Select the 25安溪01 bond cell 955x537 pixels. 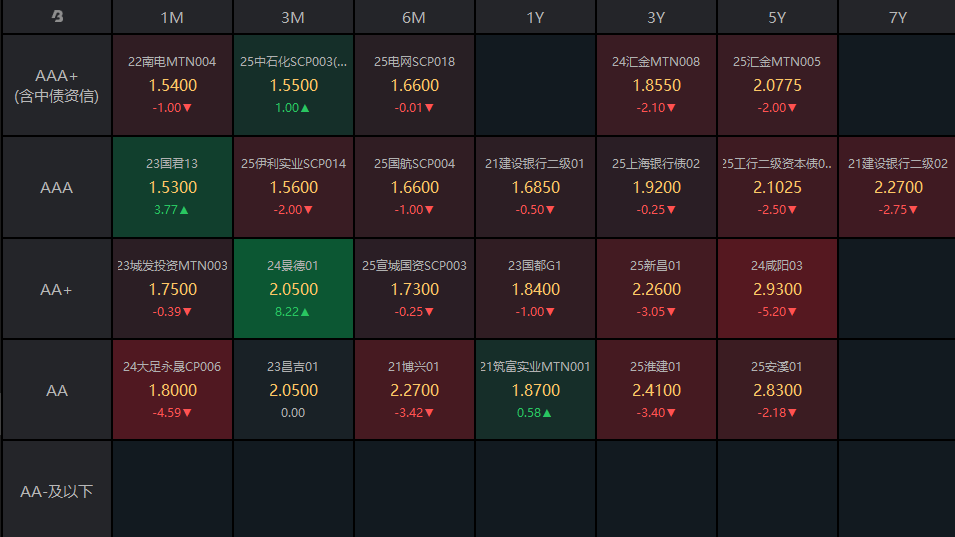click(x=777, y=390)
